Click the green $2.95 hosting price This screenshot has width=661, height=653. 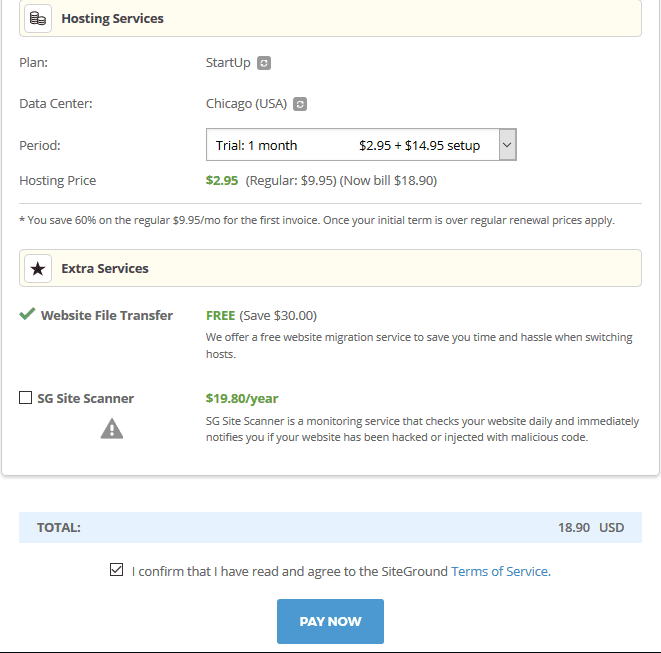point(222,181)
